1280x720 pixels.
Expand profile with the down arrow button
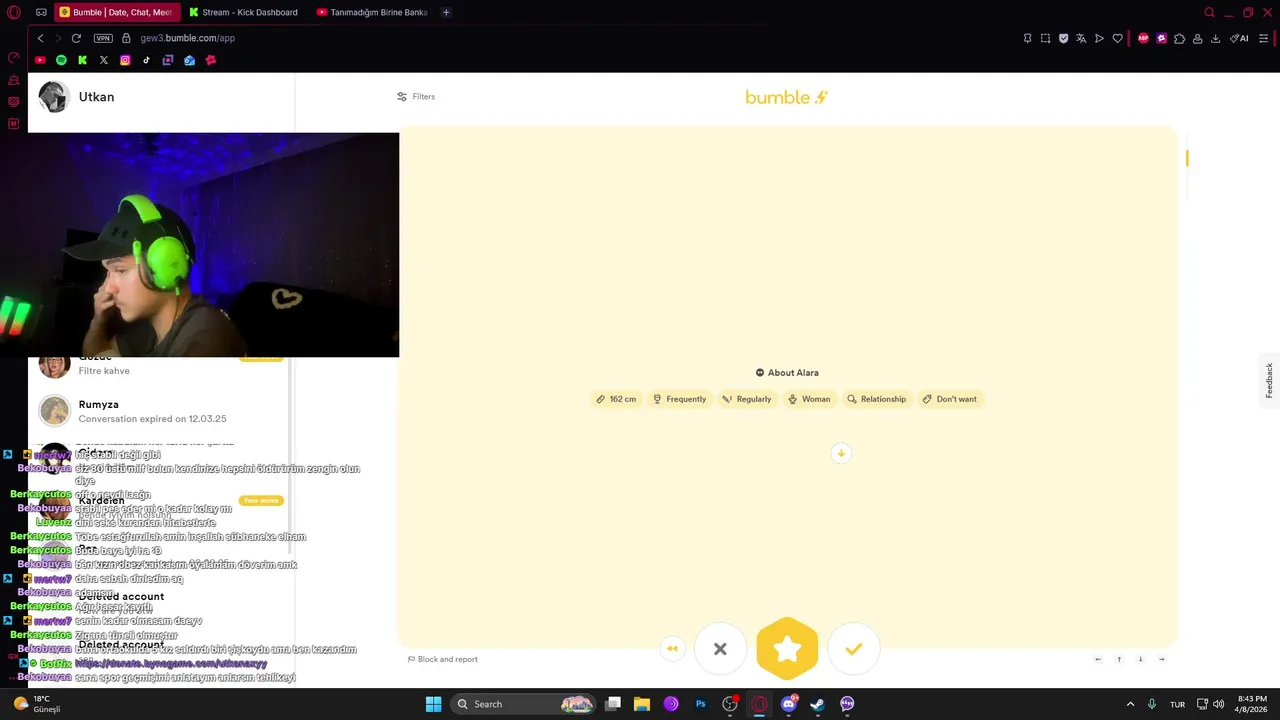coord(841,453)
